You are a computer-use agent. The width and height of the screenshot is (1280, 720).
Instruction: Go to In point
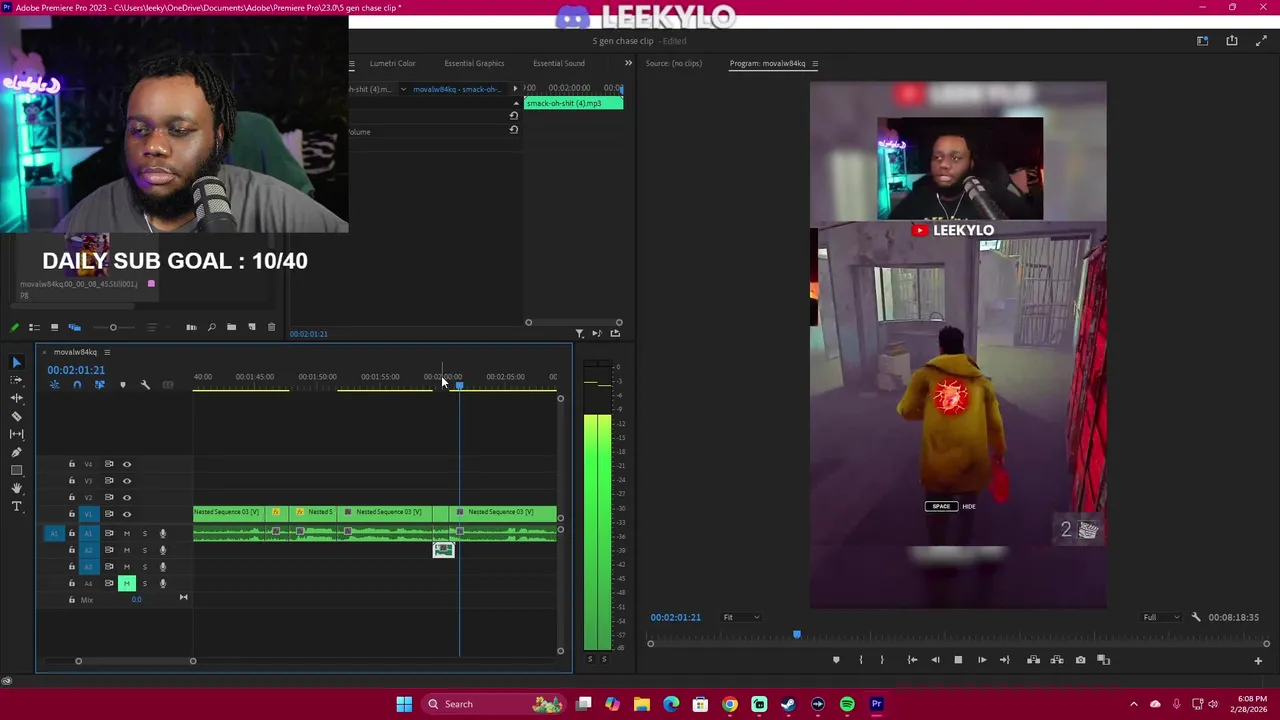point(912,660)
